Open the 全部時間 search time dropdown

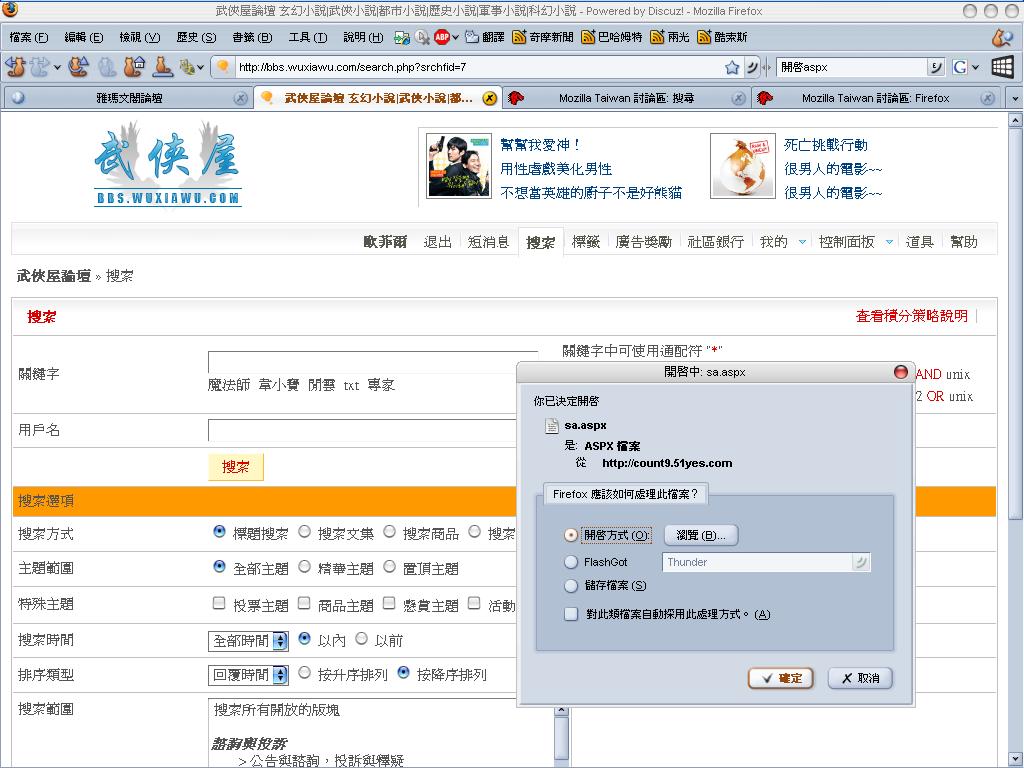coord(248,640)
